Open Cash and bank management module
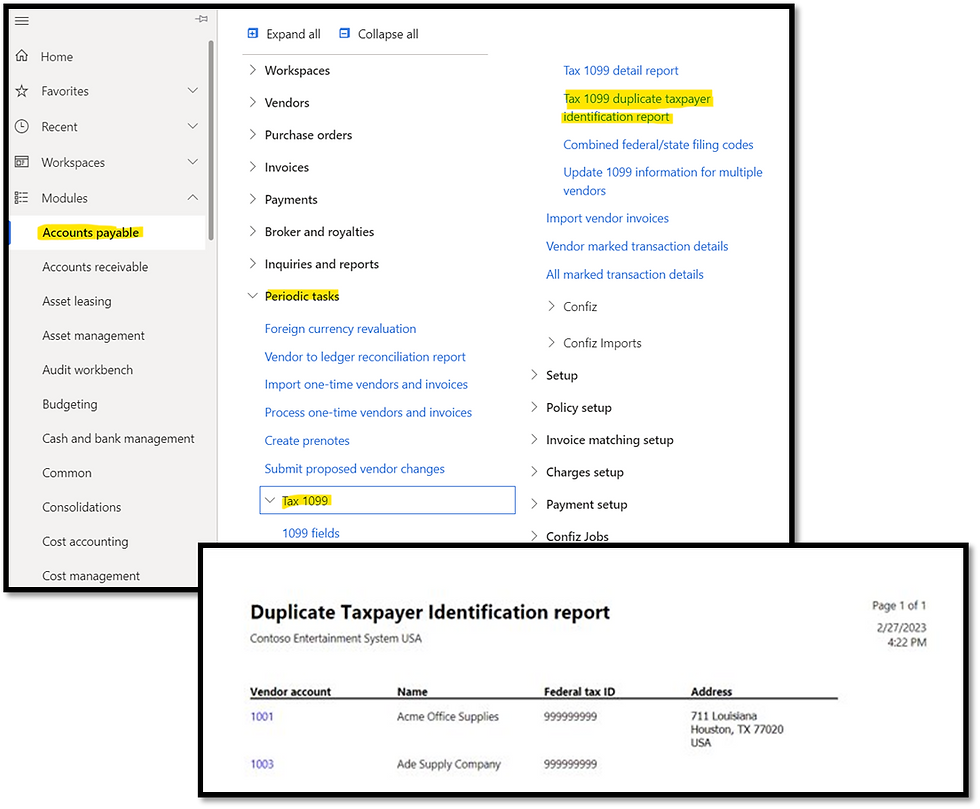The image size is (980, 809). 118,439
